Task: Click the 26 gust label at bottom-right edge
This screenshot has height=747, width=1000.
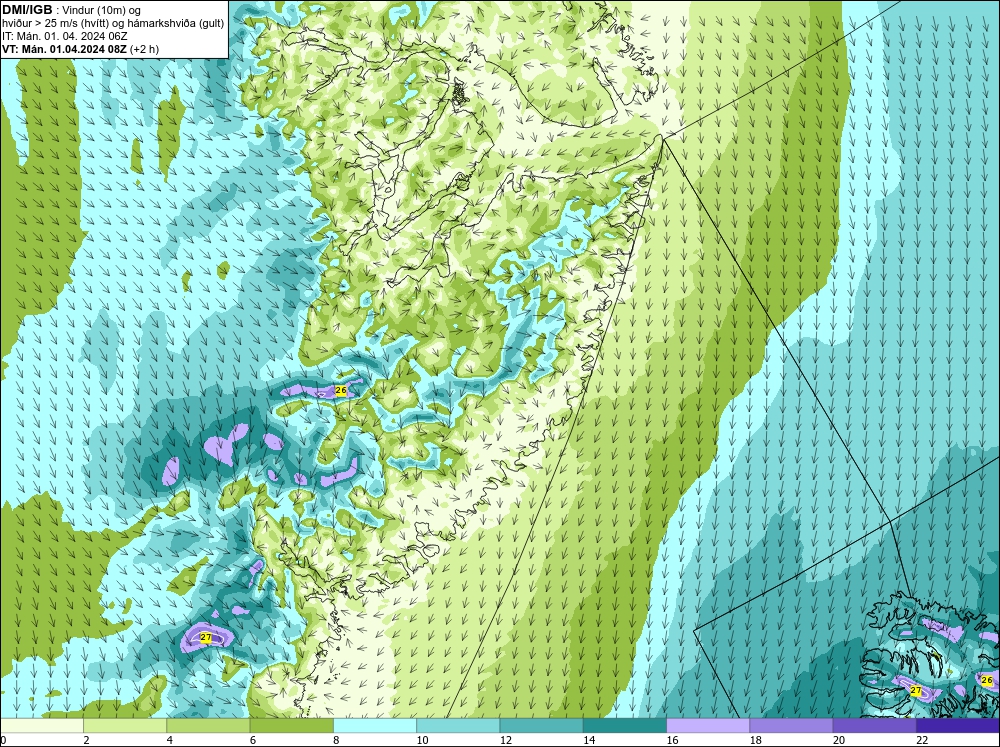Action: point(987,681)
